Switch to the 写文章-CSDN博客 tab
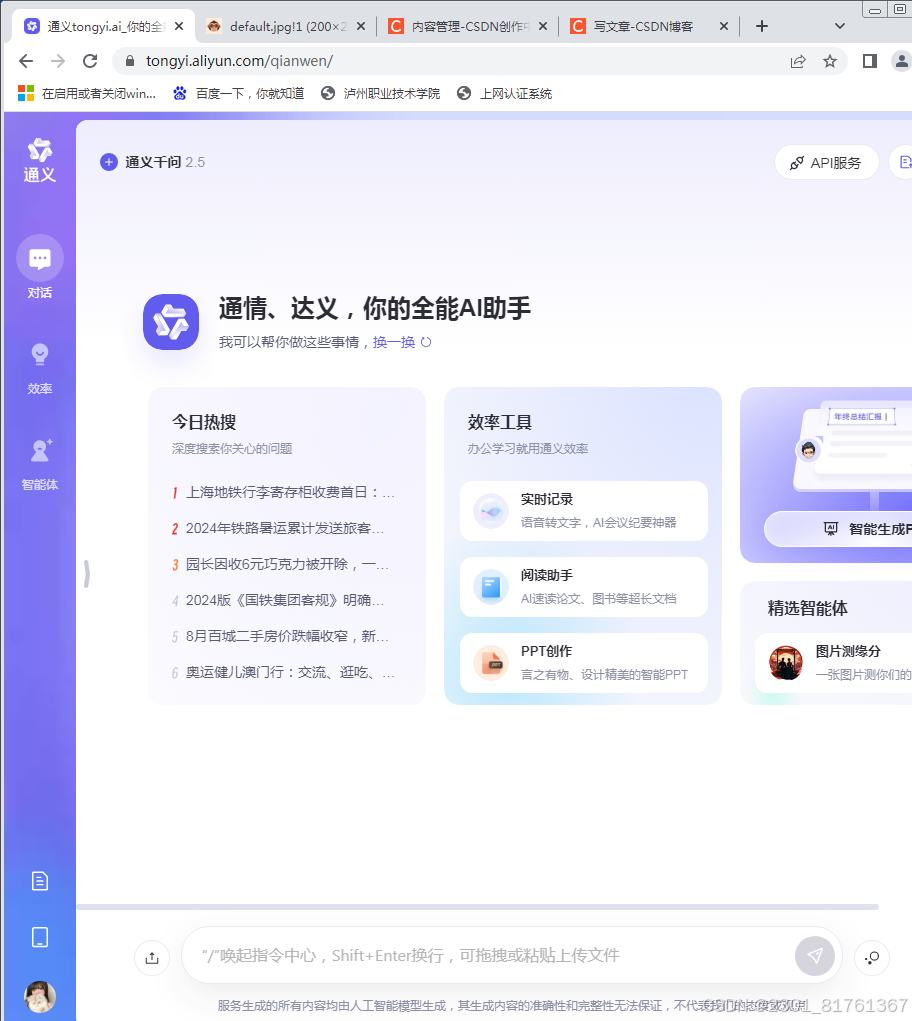Screen dimensions: 912x1021 [x=649, y=26]
